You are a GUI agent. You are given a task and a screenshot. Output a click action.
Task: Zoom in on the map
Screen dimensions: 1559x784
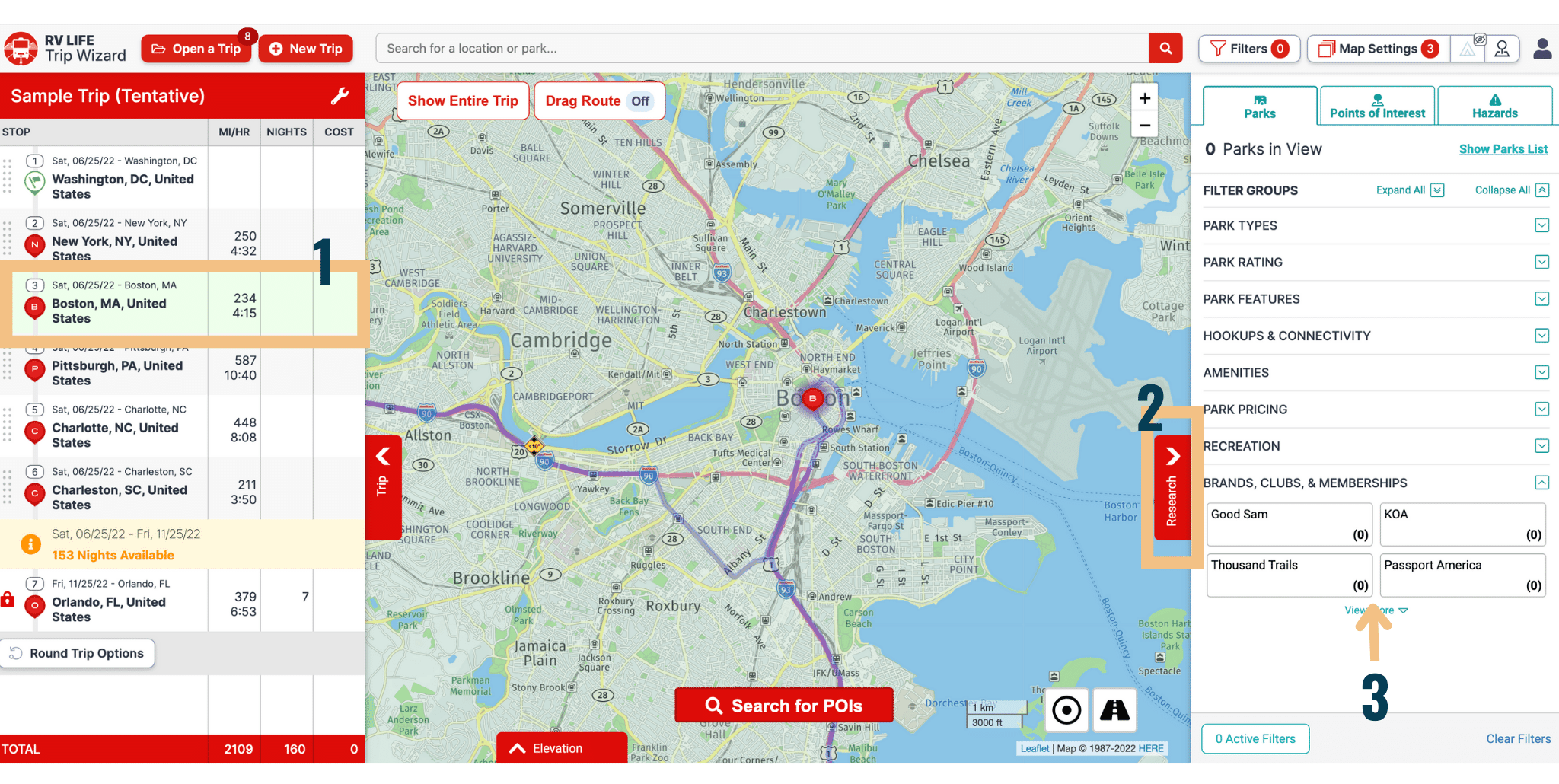pos(1144,98)
